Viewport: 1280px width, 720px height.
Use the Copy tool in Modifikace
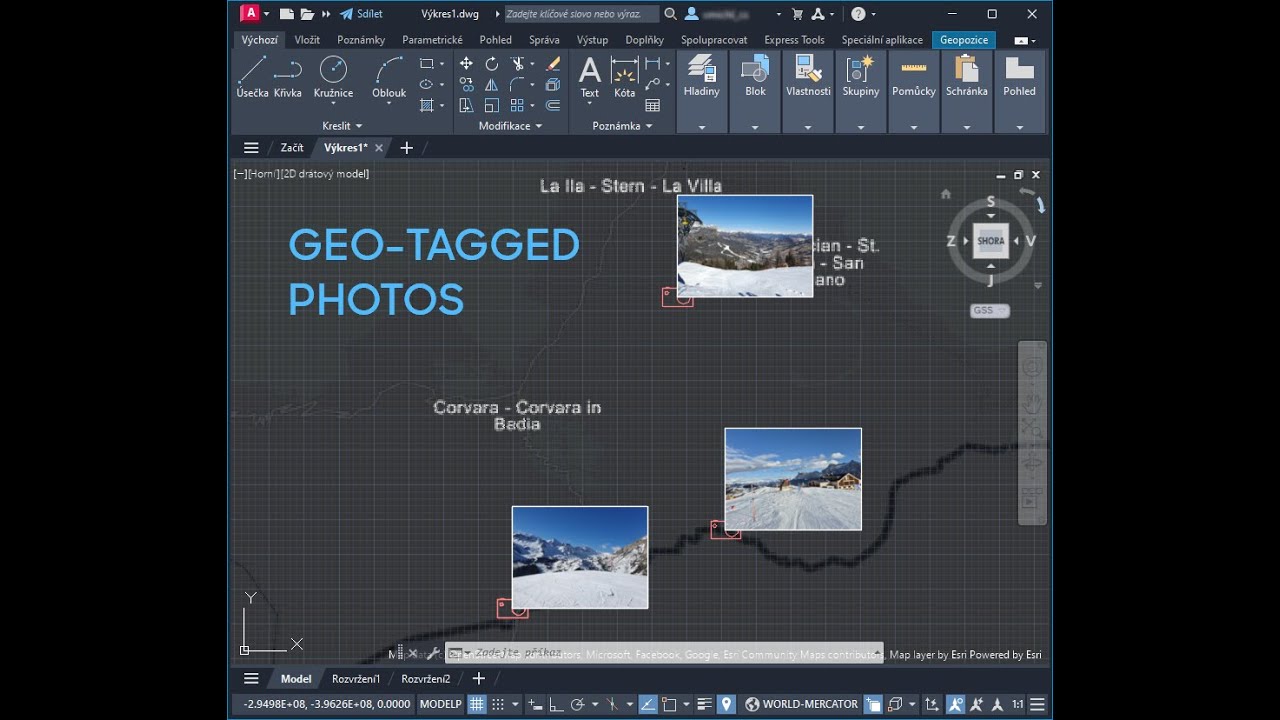[466, 84]
